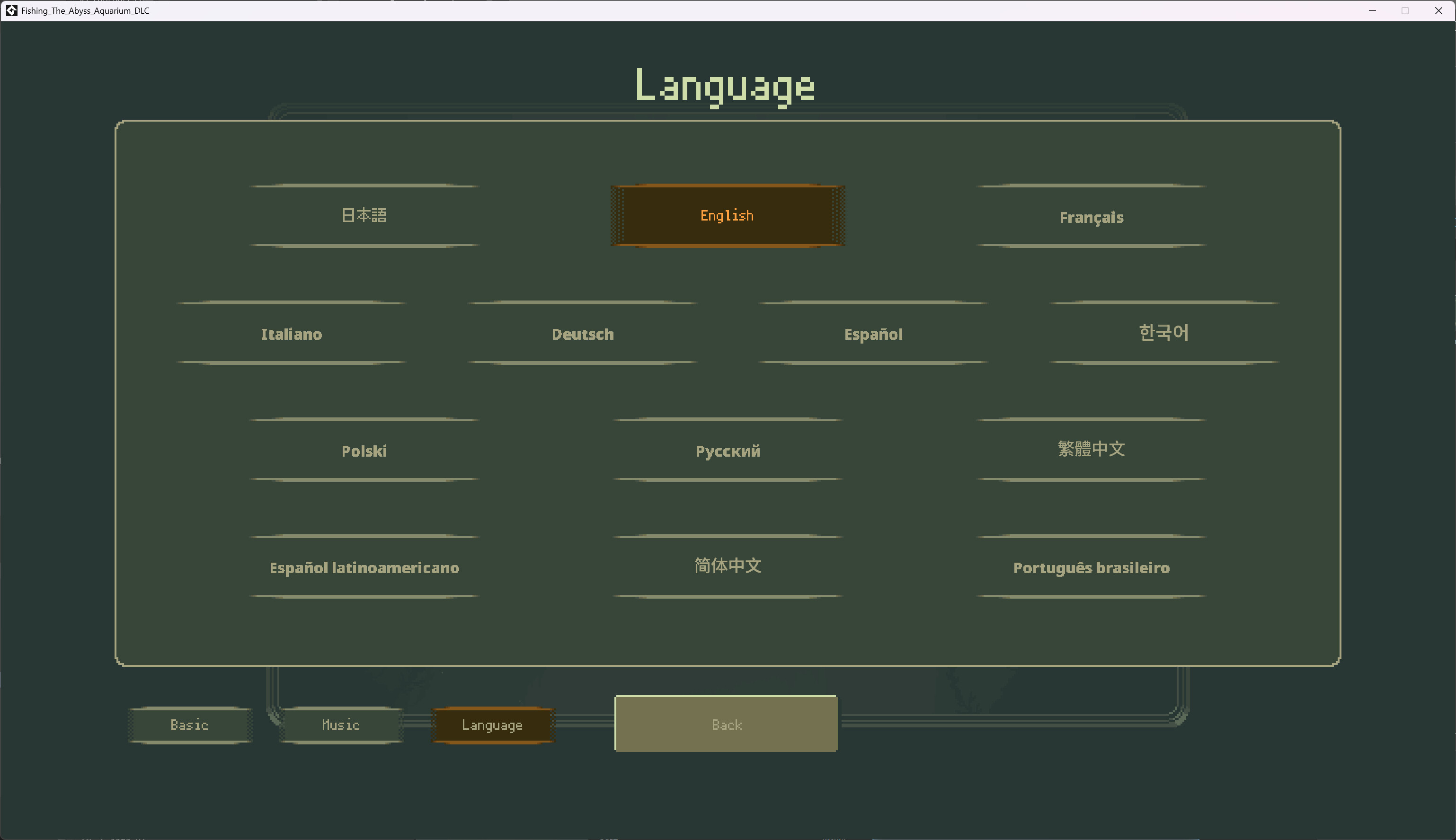Switch to the Music settings tab
1456x840 pixels.
point(340,725)
